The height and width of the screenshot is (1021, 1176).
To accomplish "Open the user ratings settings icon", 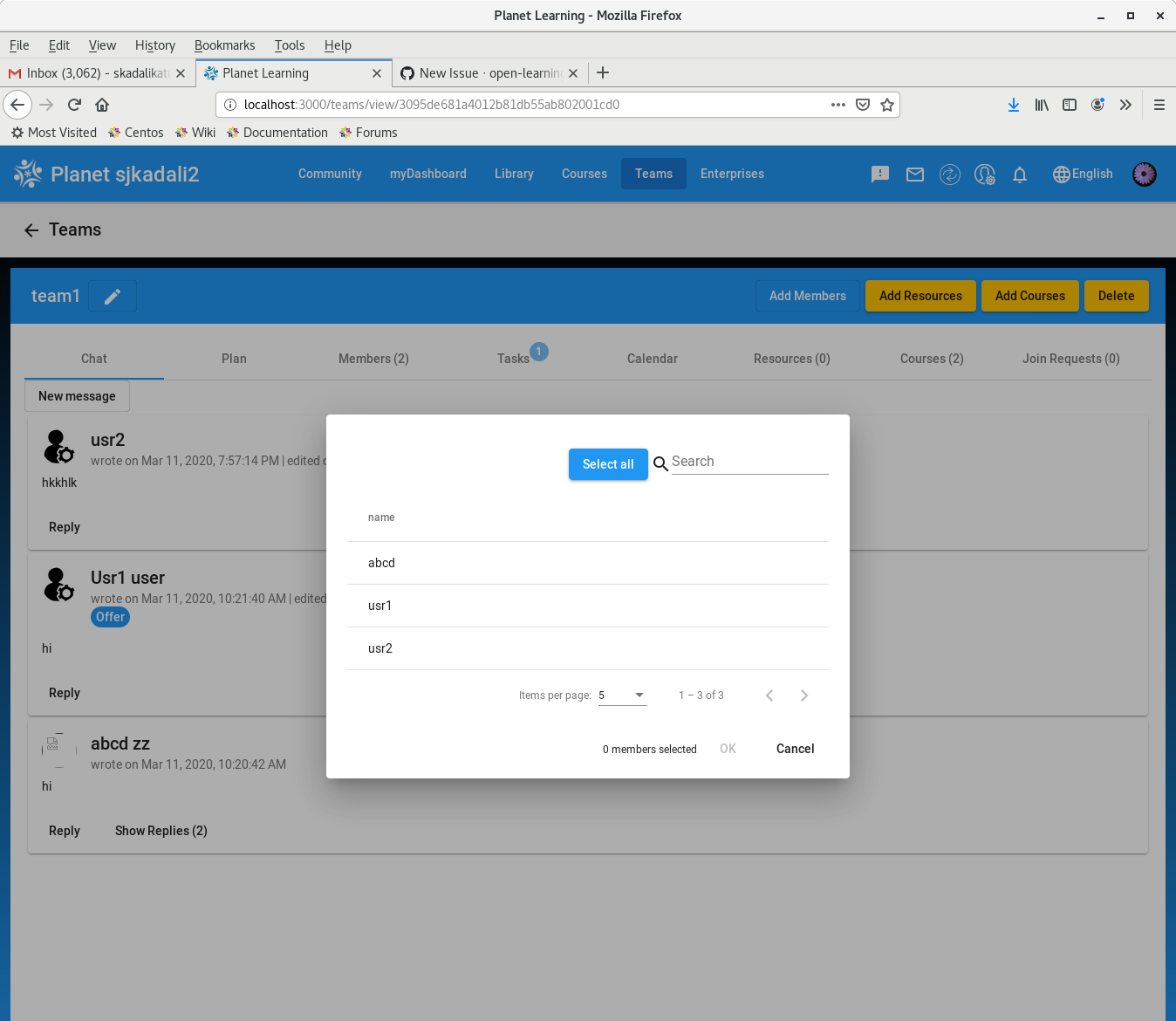I will [984, 175].
